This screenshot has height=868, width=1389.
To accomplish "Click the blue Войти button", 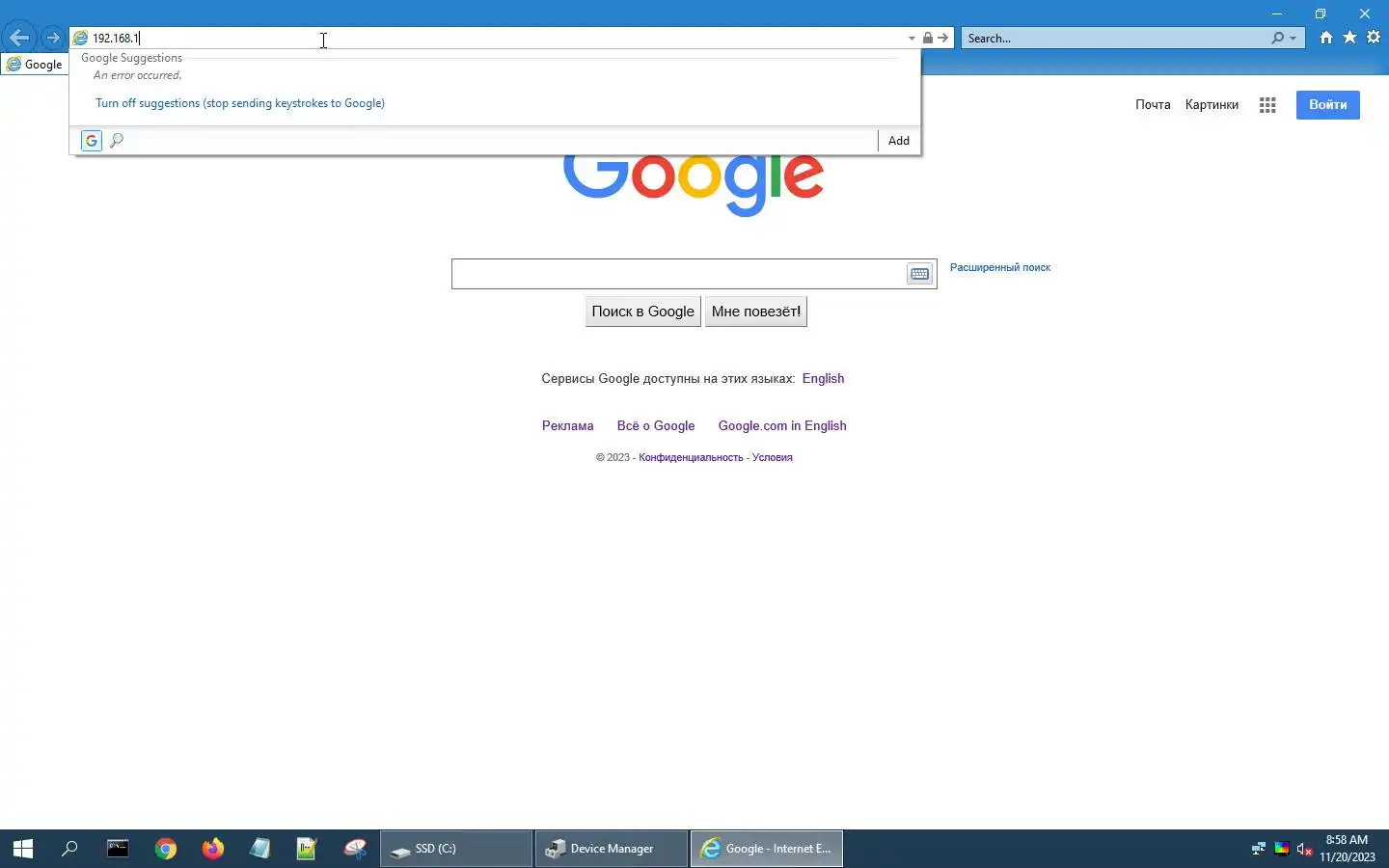I will [1328, 105].
